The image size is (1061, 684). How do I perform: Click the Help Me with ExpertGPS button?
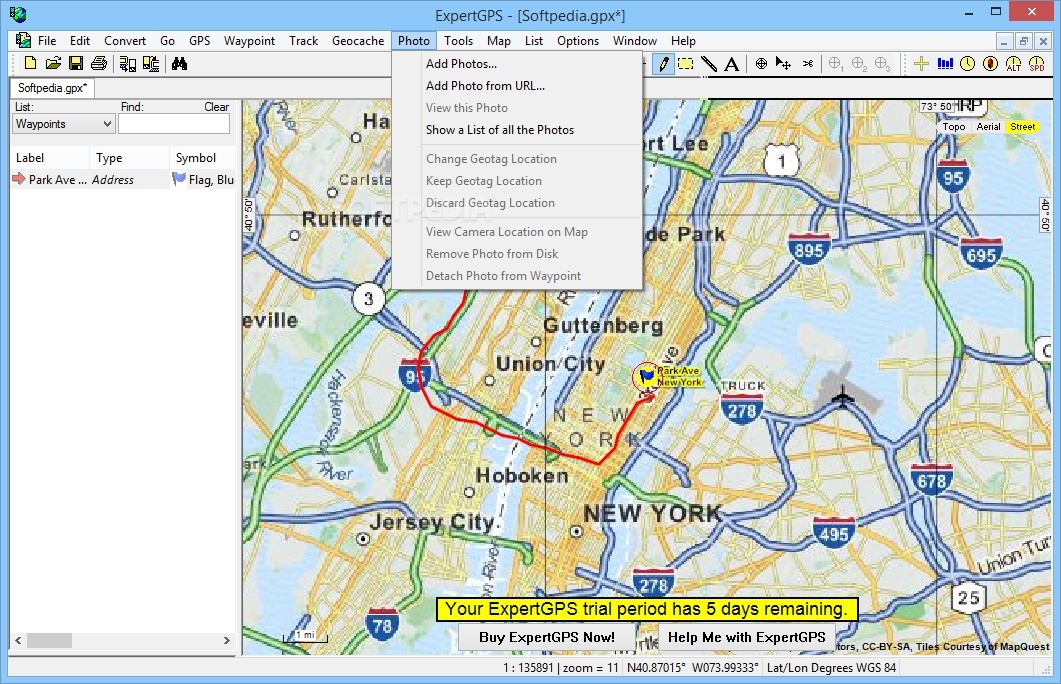746,637
